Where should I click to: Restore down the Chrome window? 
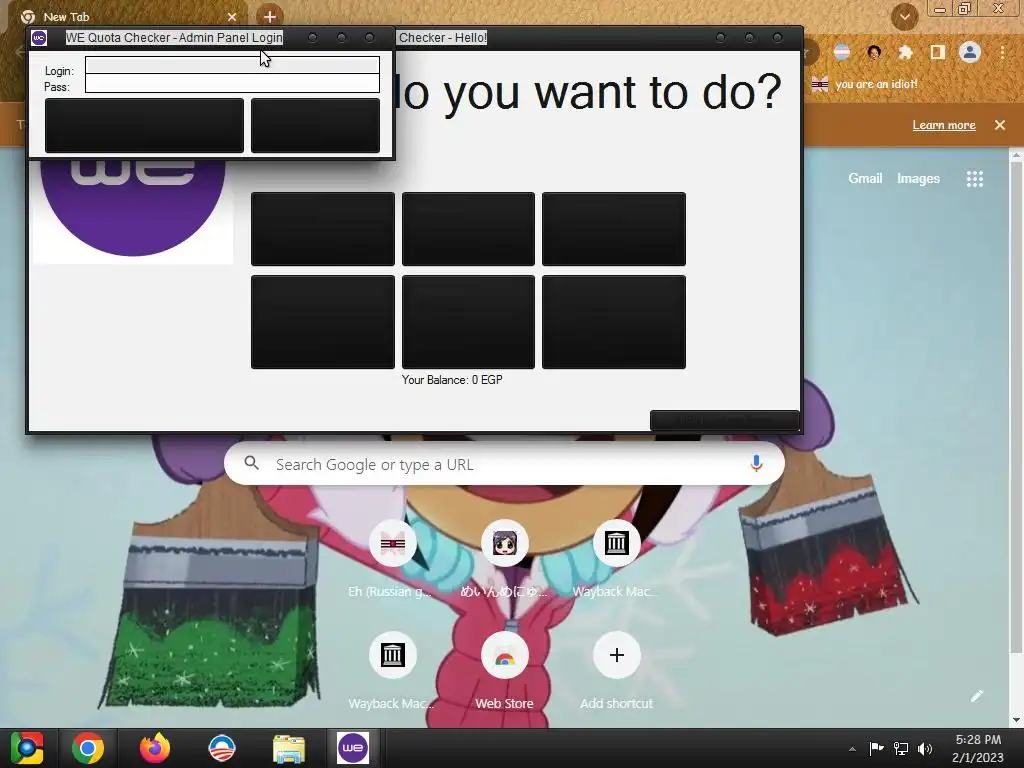[965, 8]
